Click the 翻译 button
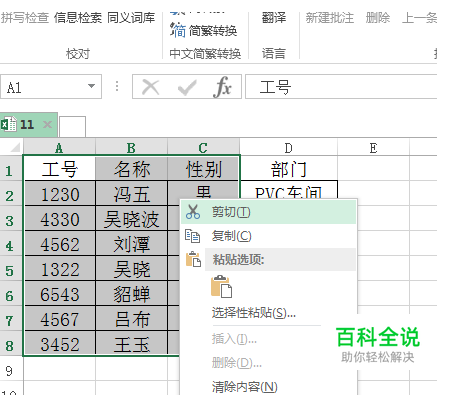462x395 pixels. pos(274,18)
